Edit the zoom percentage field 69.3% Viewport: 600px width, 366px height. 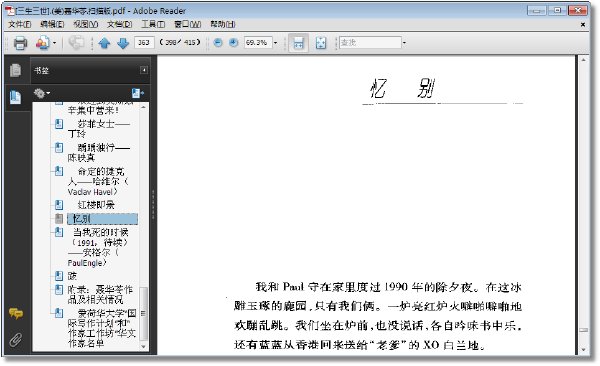coord(258,42)
